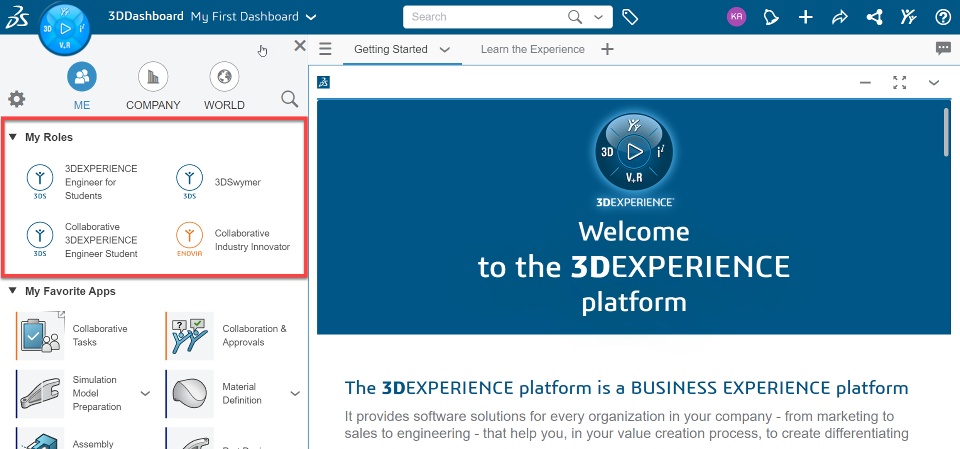Expand the search options chevron
Screen dimensions: 960x449
point(598,17)
